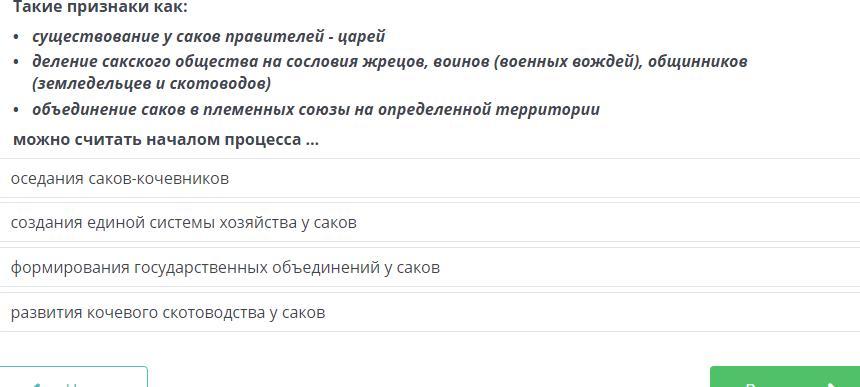860x387 pixels.
Task: Choose option "создания единой системы хозяйства у саков"
Action: click(430, 223)
